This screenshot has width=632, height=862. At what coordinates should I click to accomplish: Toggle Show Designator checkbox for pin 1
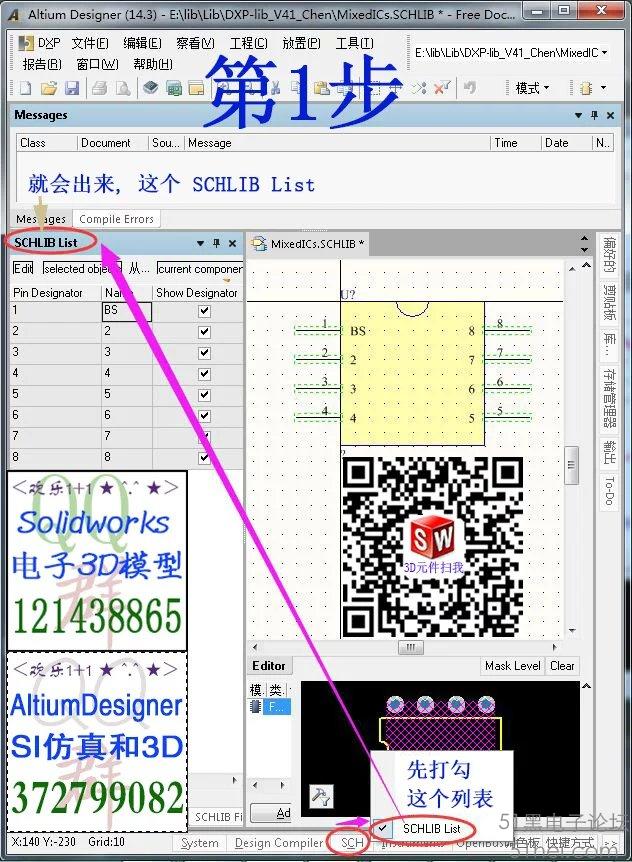pyautogui.click(x=204, y=311)
